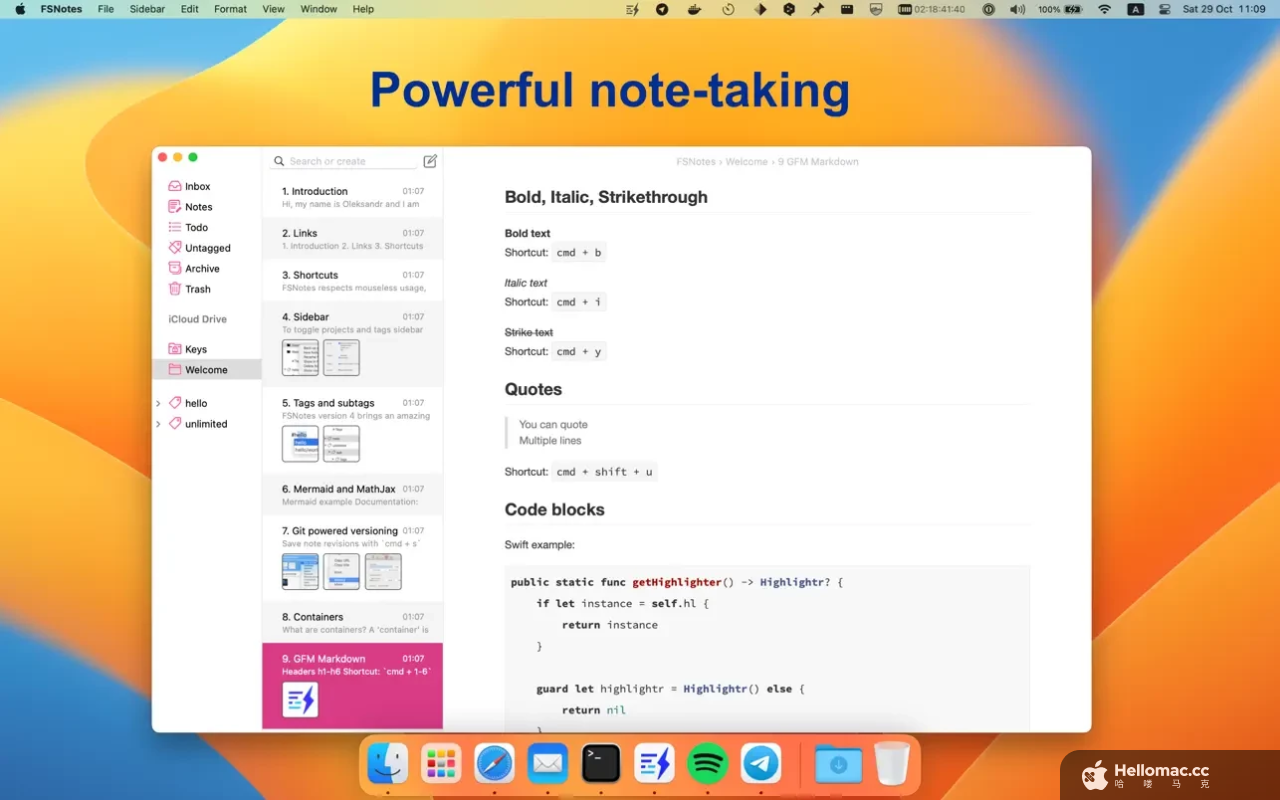The width and height of the screenshot is (1280, 800).
Task: Open the Help menu
Action: click(x=363, y=9)
